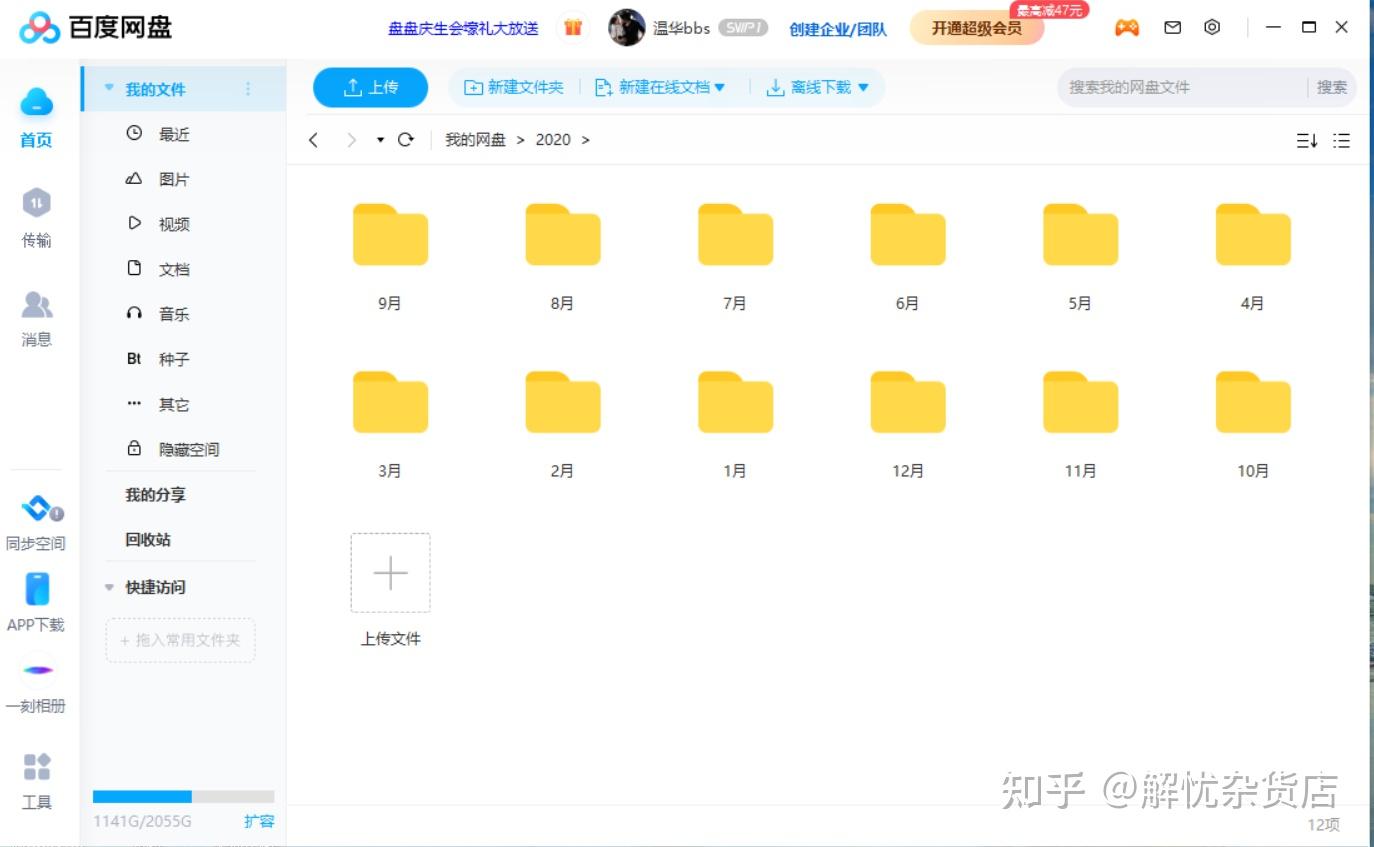Click the storage usage progress bar
The image size is (1374, 847).
[x=183, y=797]
